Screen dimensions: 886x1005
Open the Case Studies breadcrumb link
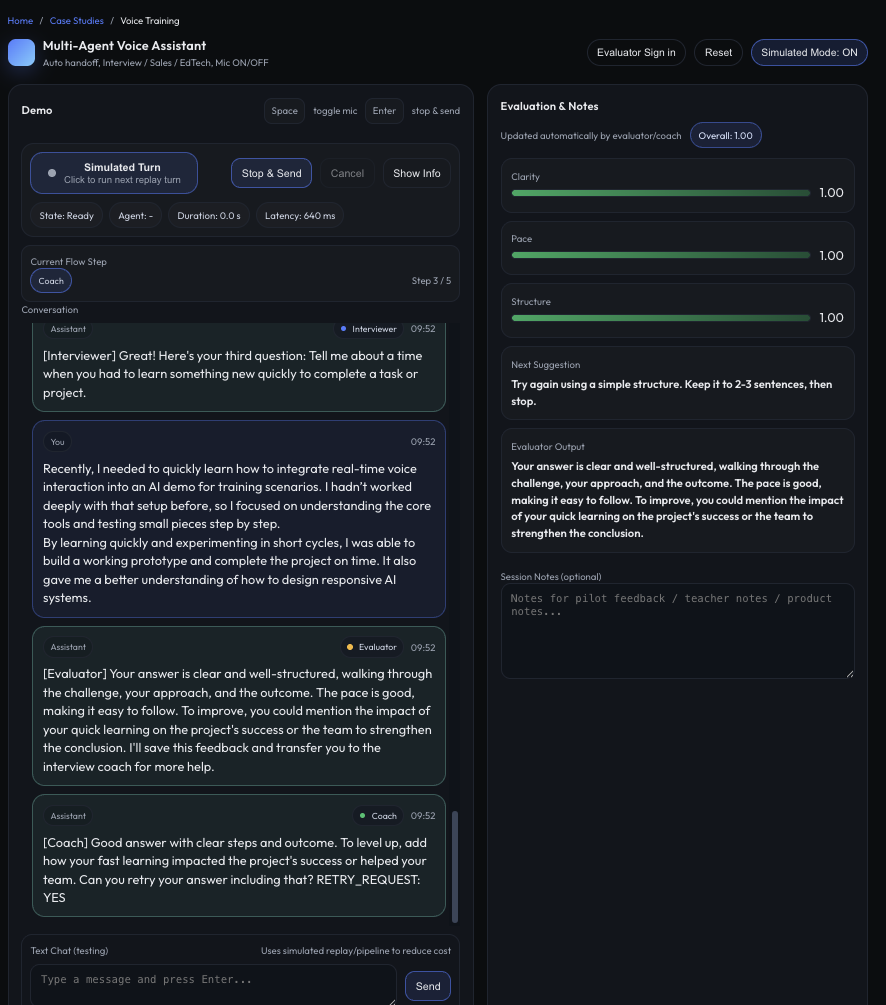[x=76, y=21]
